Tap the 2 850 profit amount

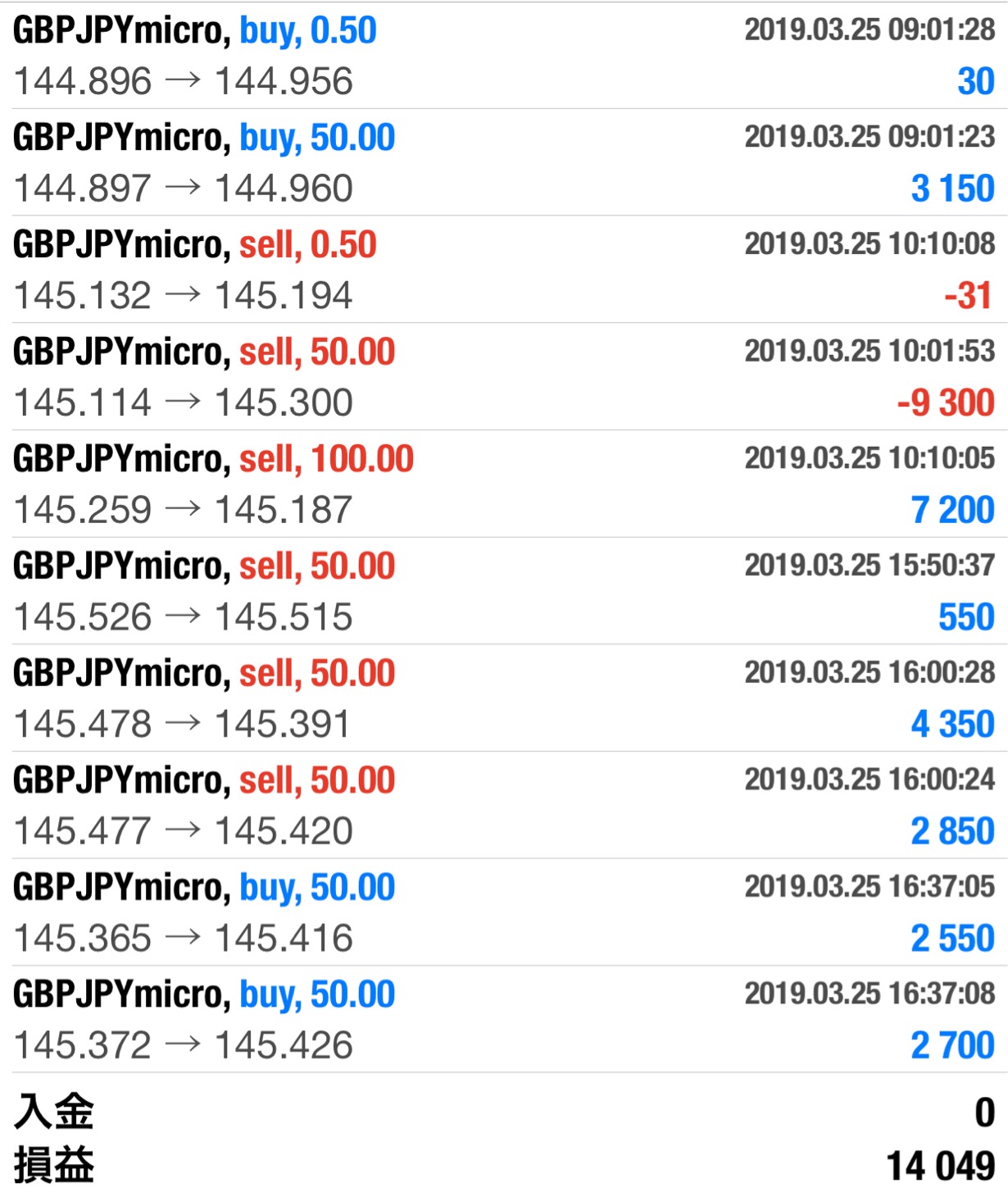tap(952, 831)
